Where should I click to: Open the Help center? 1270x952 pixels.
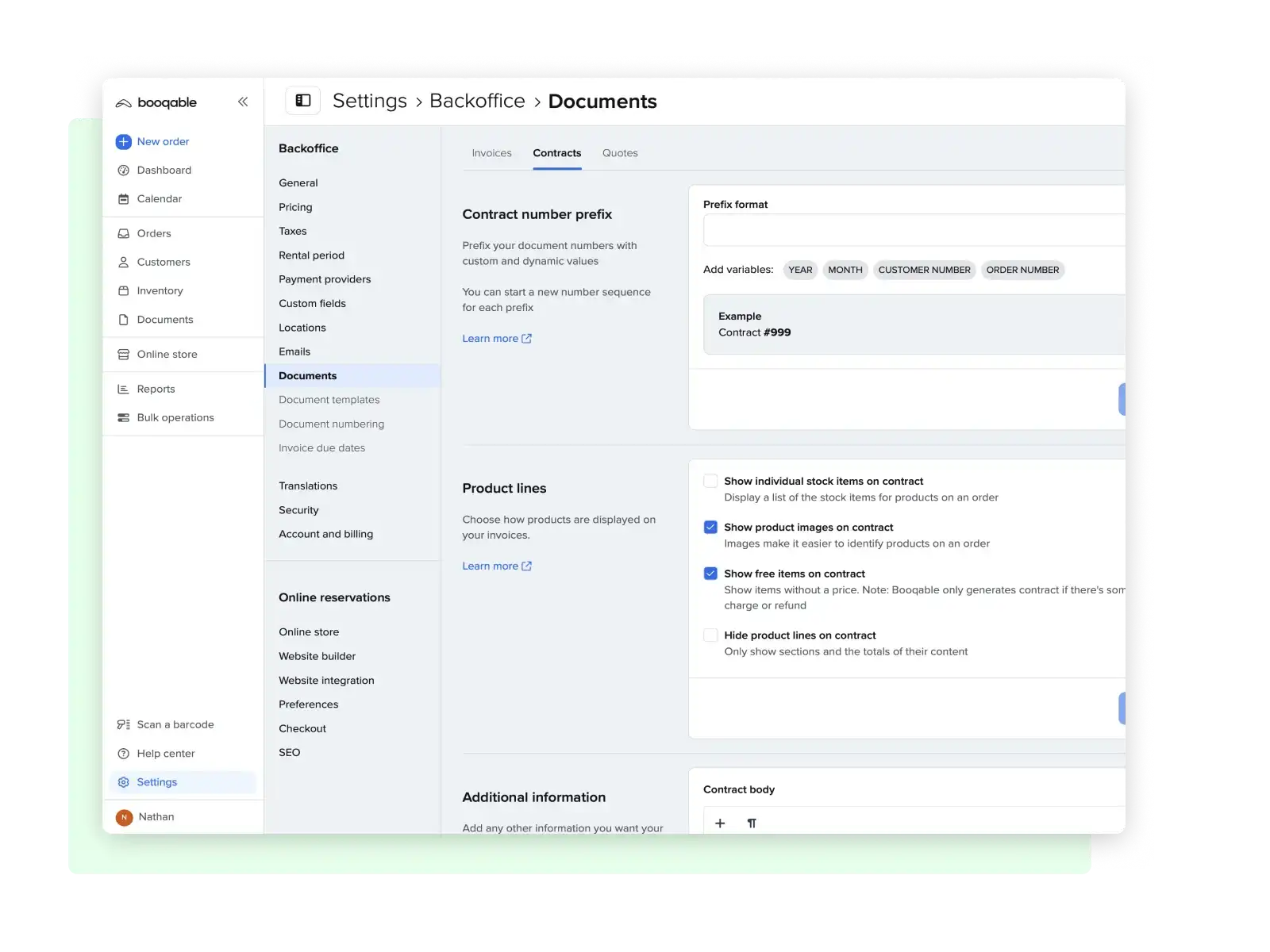click(165, 754)
